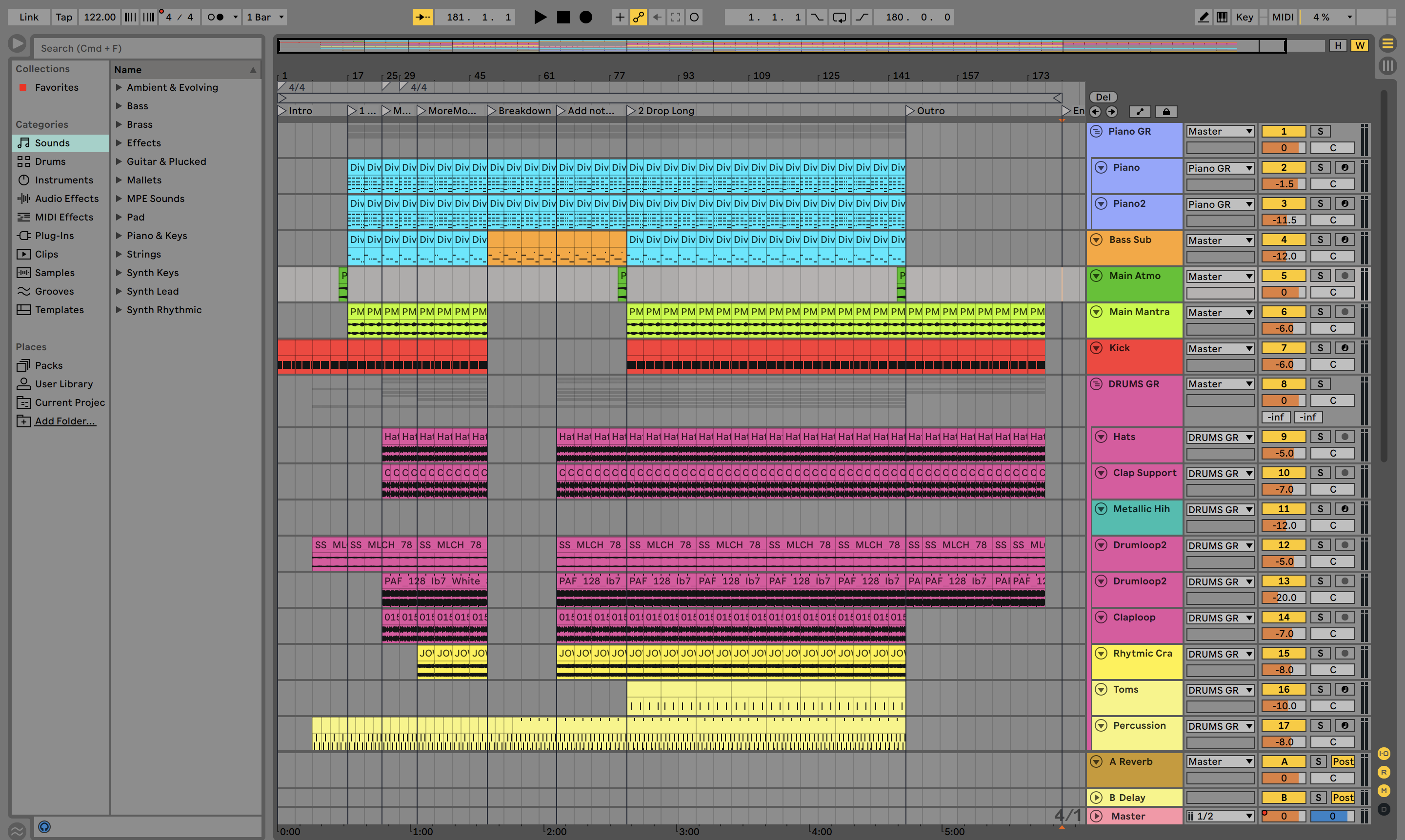
Task: Open Hats output DRUMS GR dropdown
Action: pyautogui.click(x=1220, y=438)
